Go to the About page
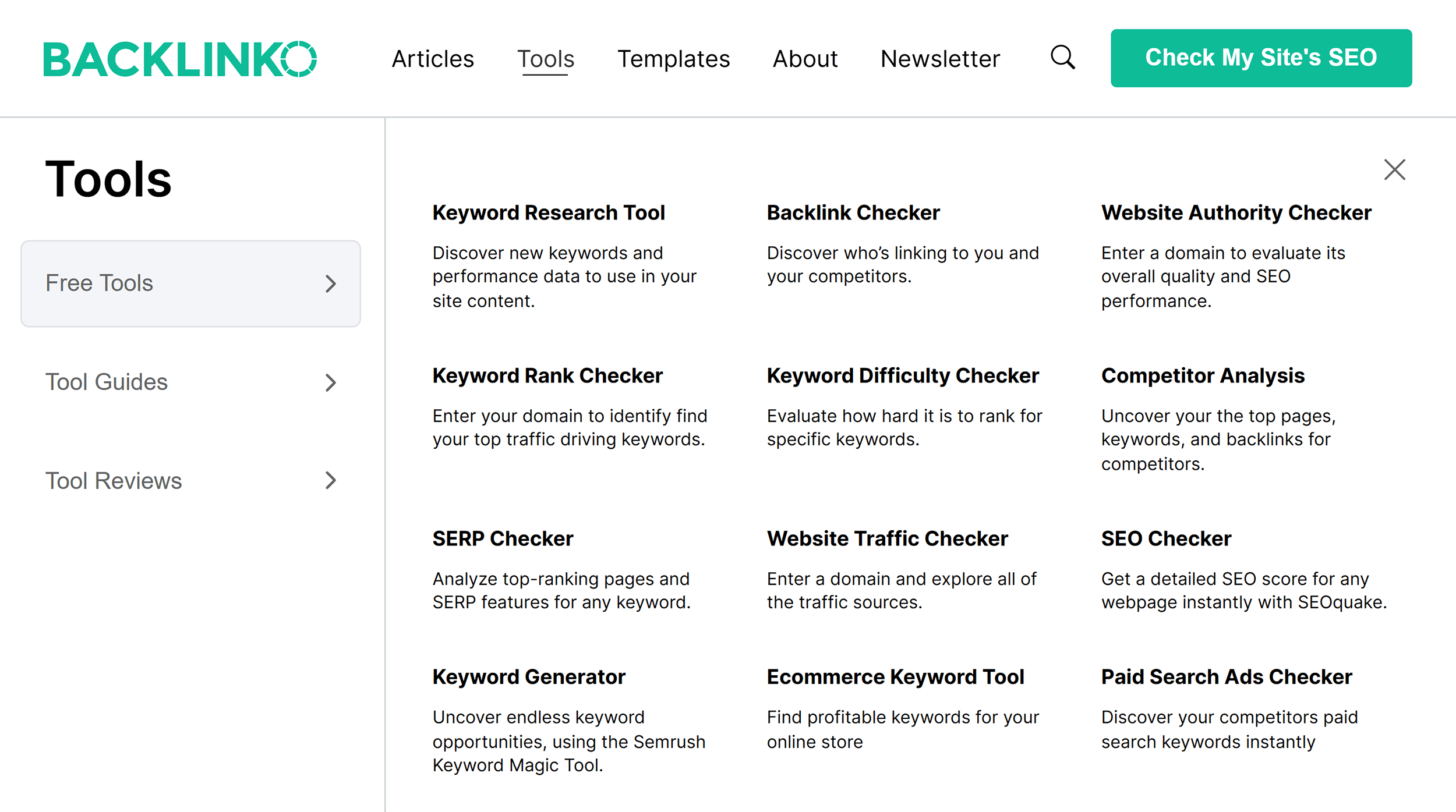1456x812 pixels. (x=805, y=59)
